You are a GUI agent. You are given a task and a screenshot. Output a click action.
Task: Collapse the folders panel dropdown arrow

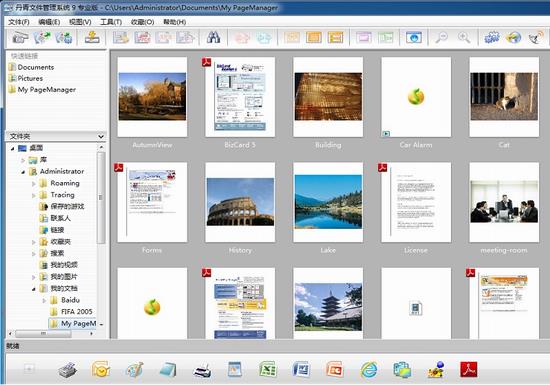[x=101, y=136]
